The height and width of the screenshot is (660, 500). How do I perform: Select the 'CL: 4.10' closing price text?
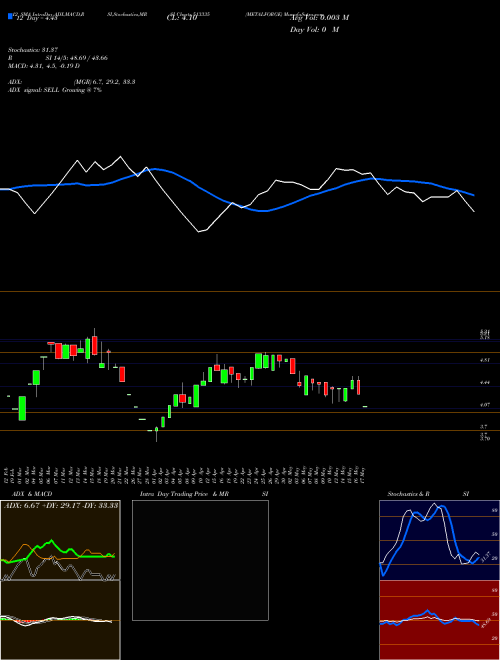(182, 18)
